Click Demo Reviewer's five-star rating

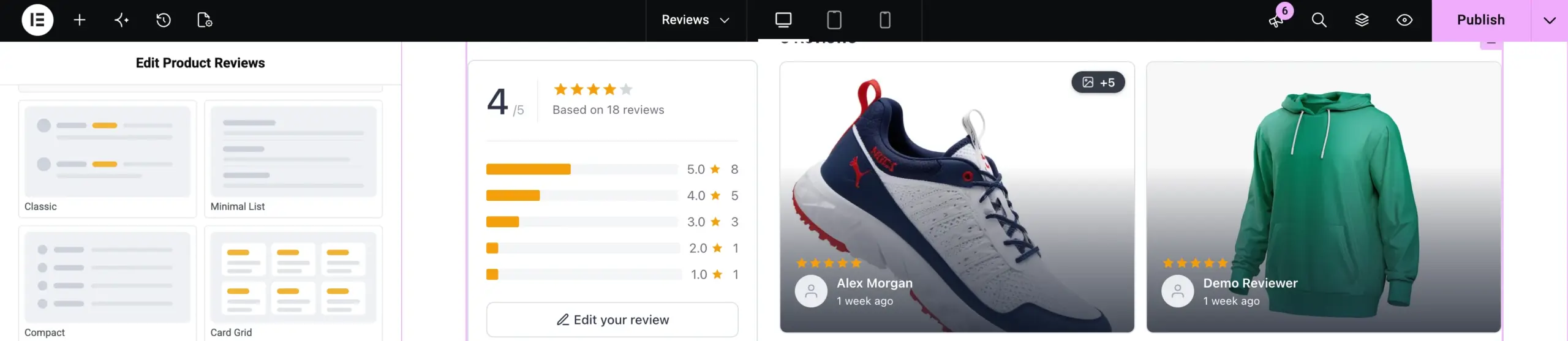click(1195, 263)
